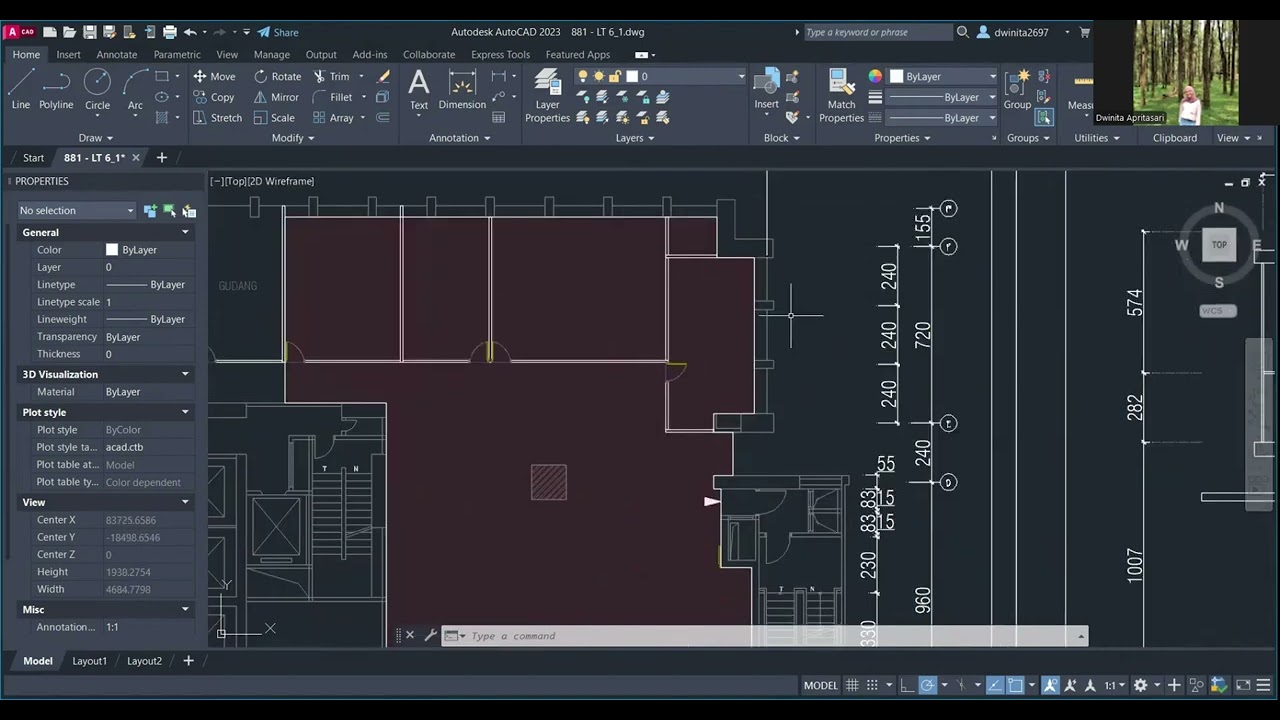Click the Quick Select icon in Properties palette

pos(189,210)
